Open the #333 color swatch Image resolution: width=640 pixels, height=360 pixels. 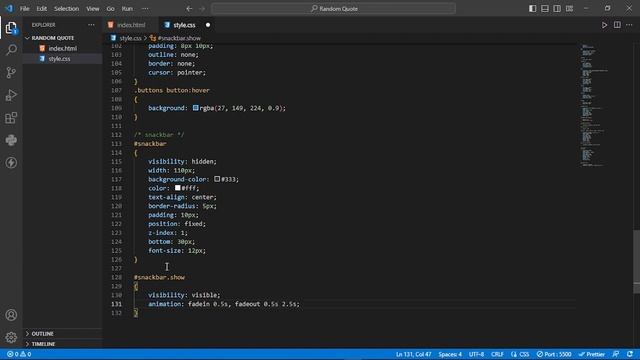[x=217, y=179]
